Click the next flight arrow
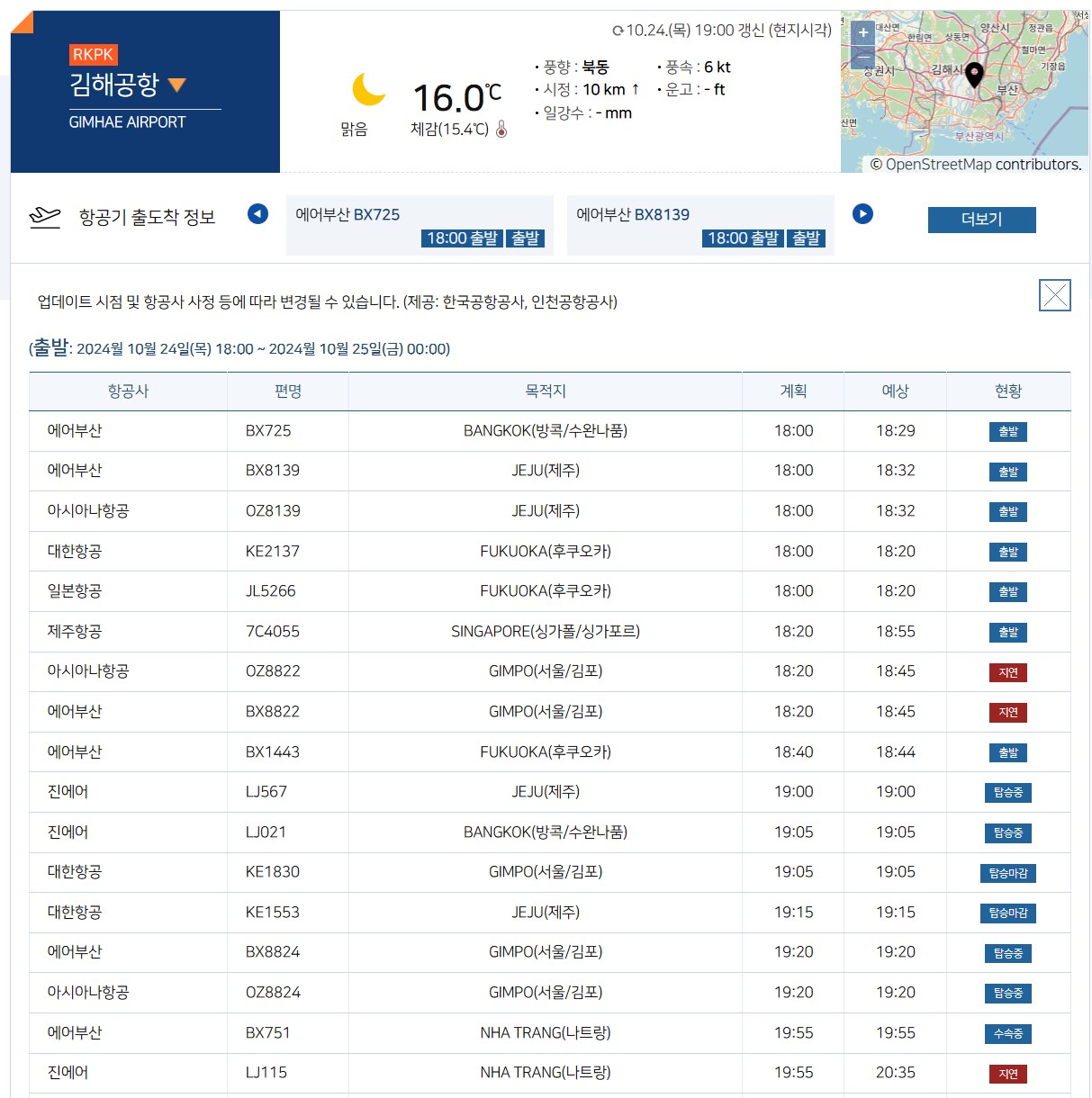 [862, 214]
